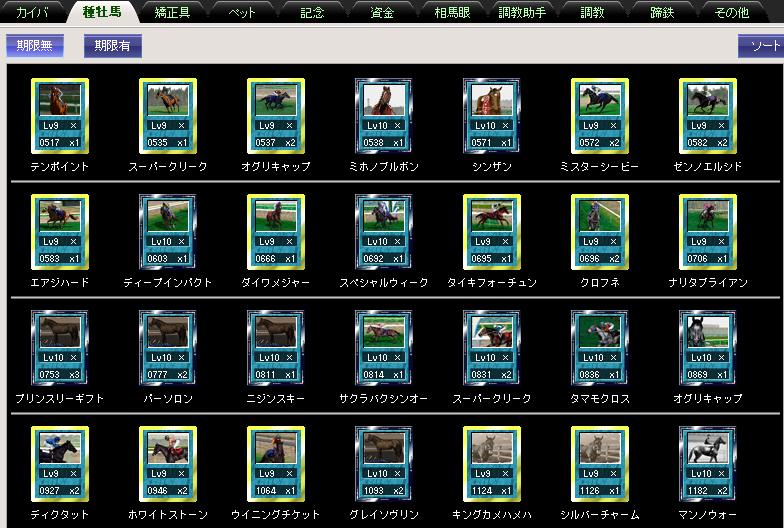Select the タイキフォーチュン card 0695
Image resolution: width=784 pixels, height=528 pixels.
coord(492,232)
